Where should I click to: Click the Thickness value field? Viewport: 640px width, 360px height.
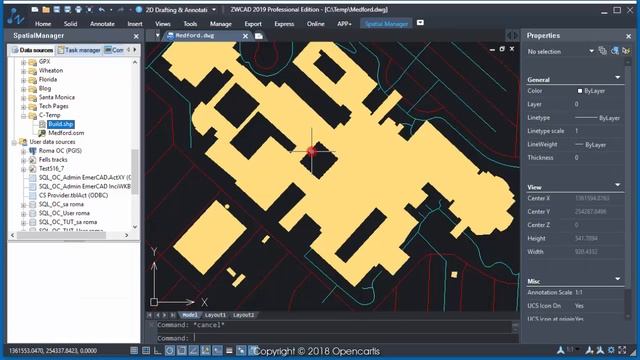click(x=598, y=158)
